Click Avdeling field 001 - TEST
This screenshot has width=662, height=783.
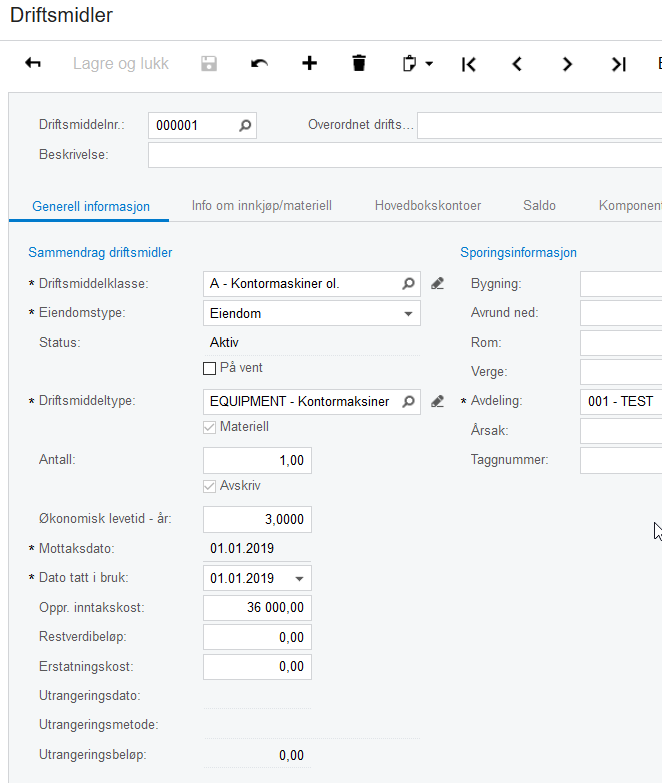(x=621, y=401)
